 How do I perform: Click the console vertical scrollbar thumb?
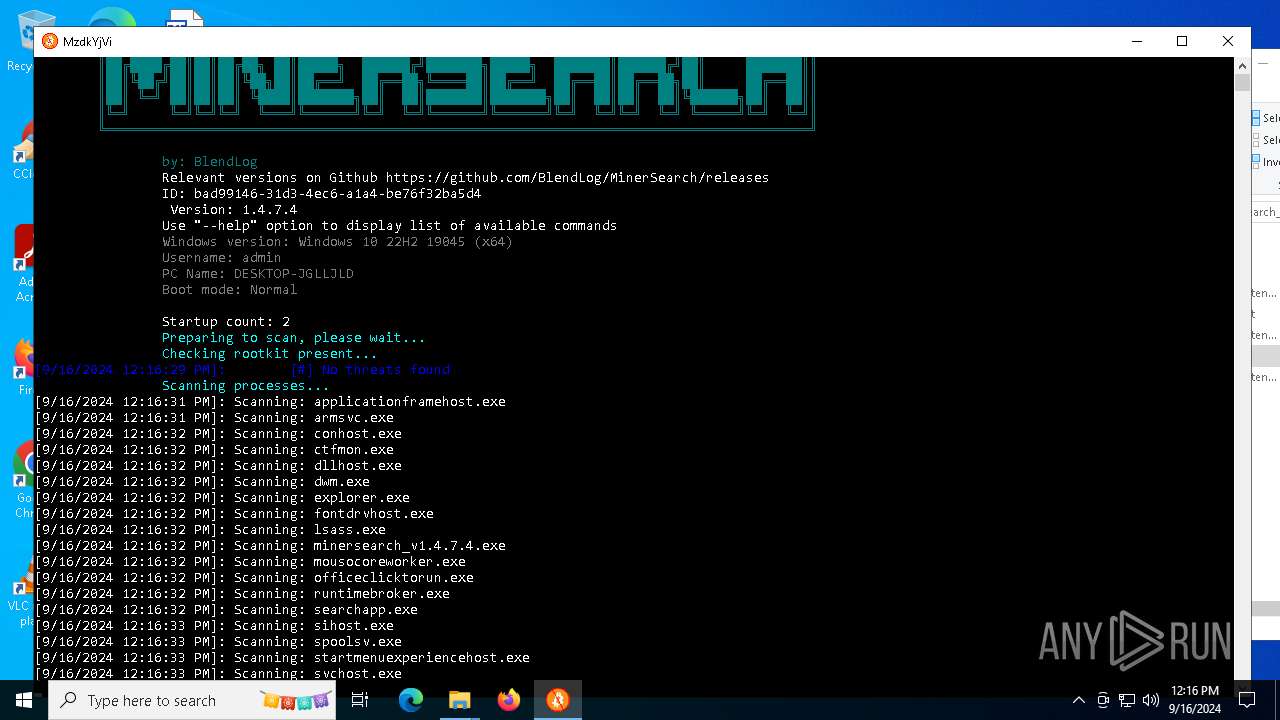click(x=1242, y=82)
